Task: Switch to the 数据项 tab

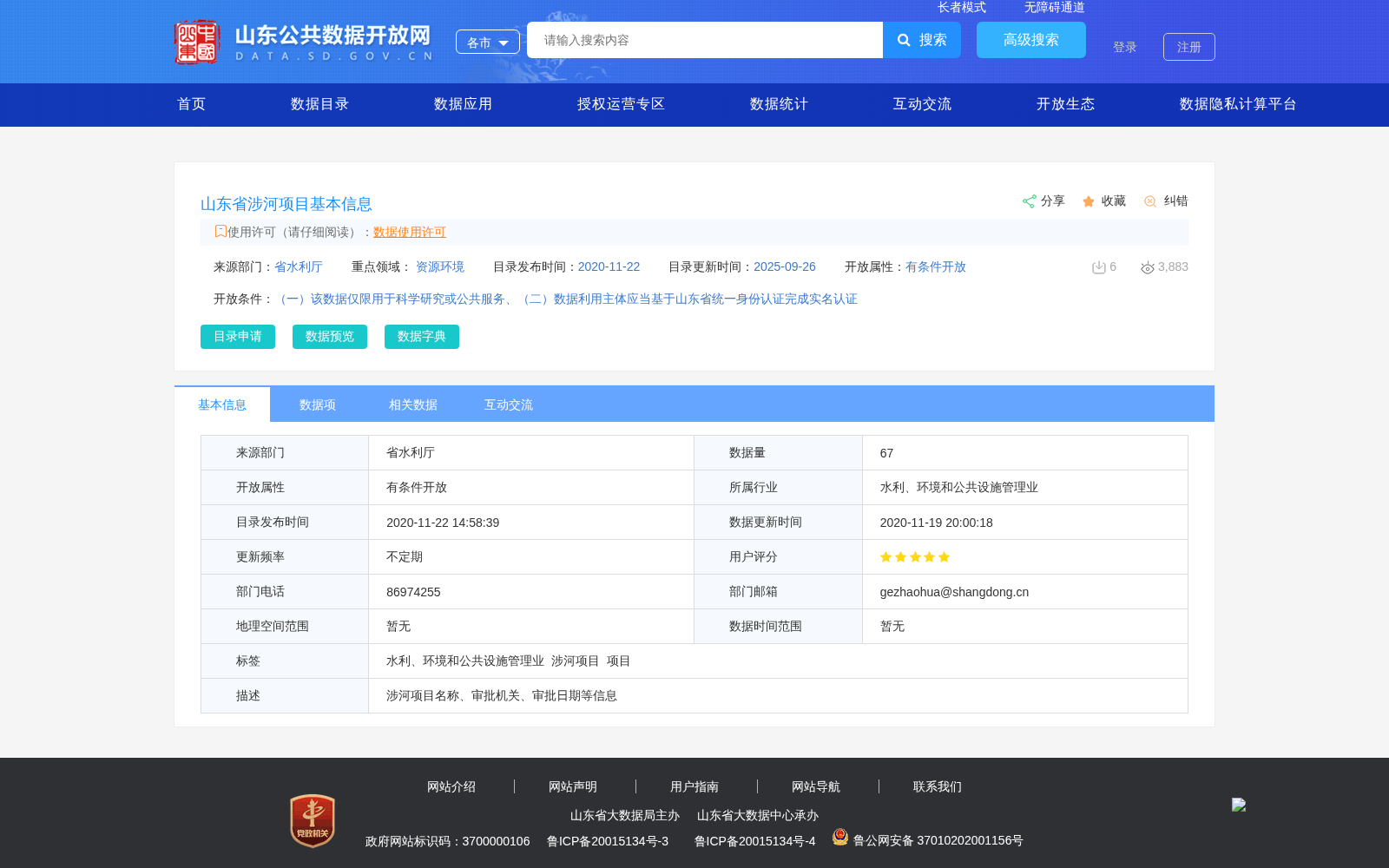Action: [318, 404]
